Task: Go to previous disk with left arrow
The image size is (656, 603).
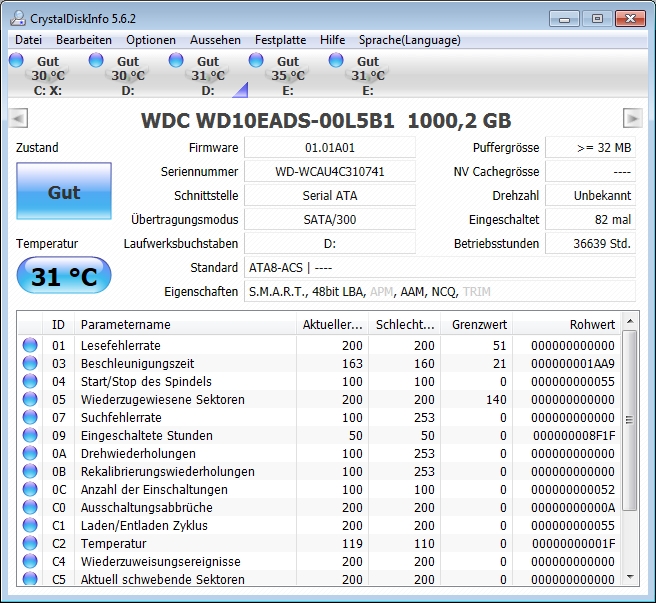Action: 18,118
